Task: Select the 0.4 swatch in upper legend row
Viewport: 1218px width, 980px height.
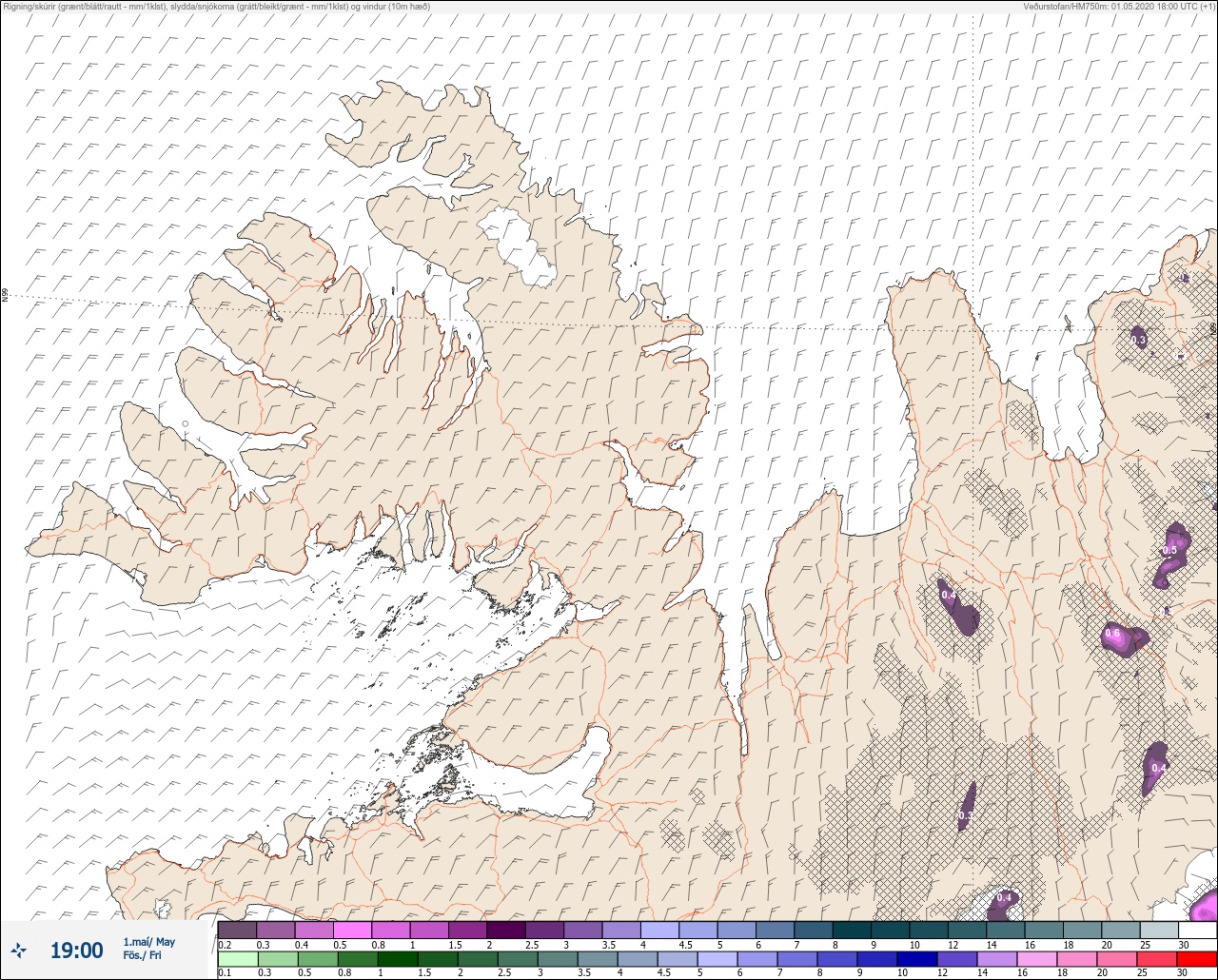Action: (x=314, y=930)
